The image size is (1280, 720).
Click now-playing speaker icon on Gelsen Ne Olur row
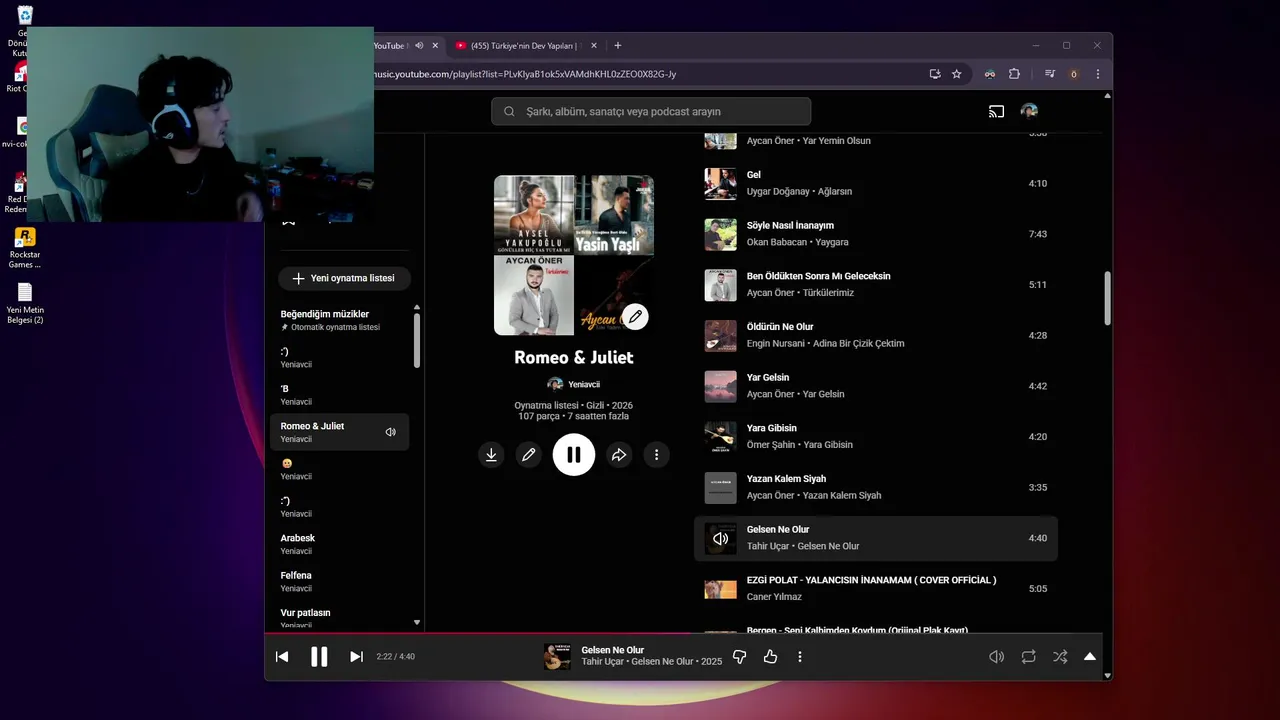[x=720, y=538]
